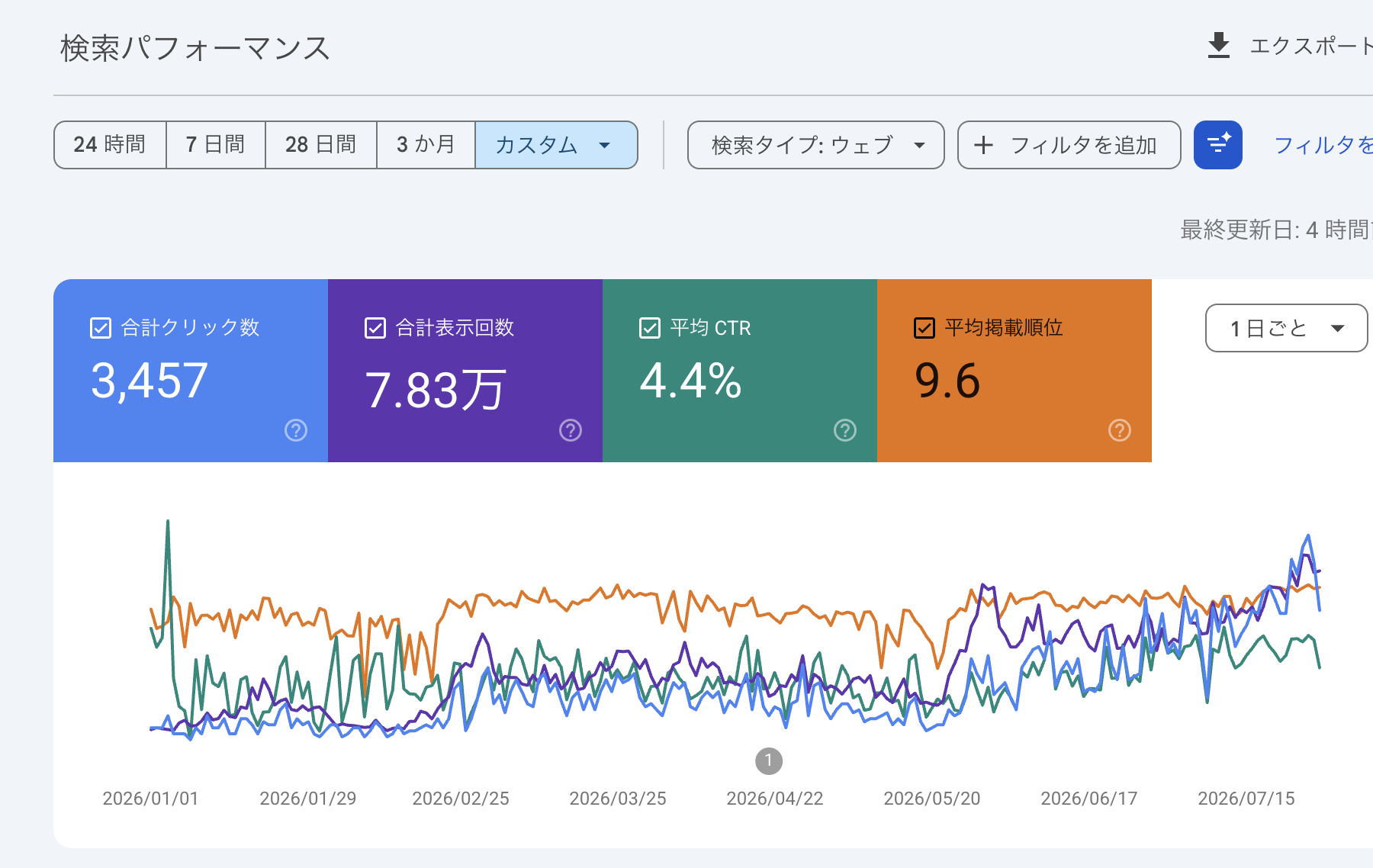
Task: Click the 7.83万 impressions value
Action: [x=435, y=390]
